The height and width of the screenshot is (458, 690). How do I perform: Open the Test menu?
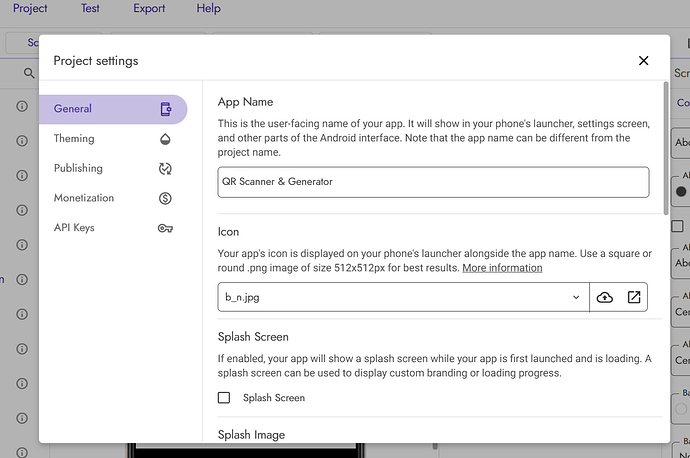(90, 8)
